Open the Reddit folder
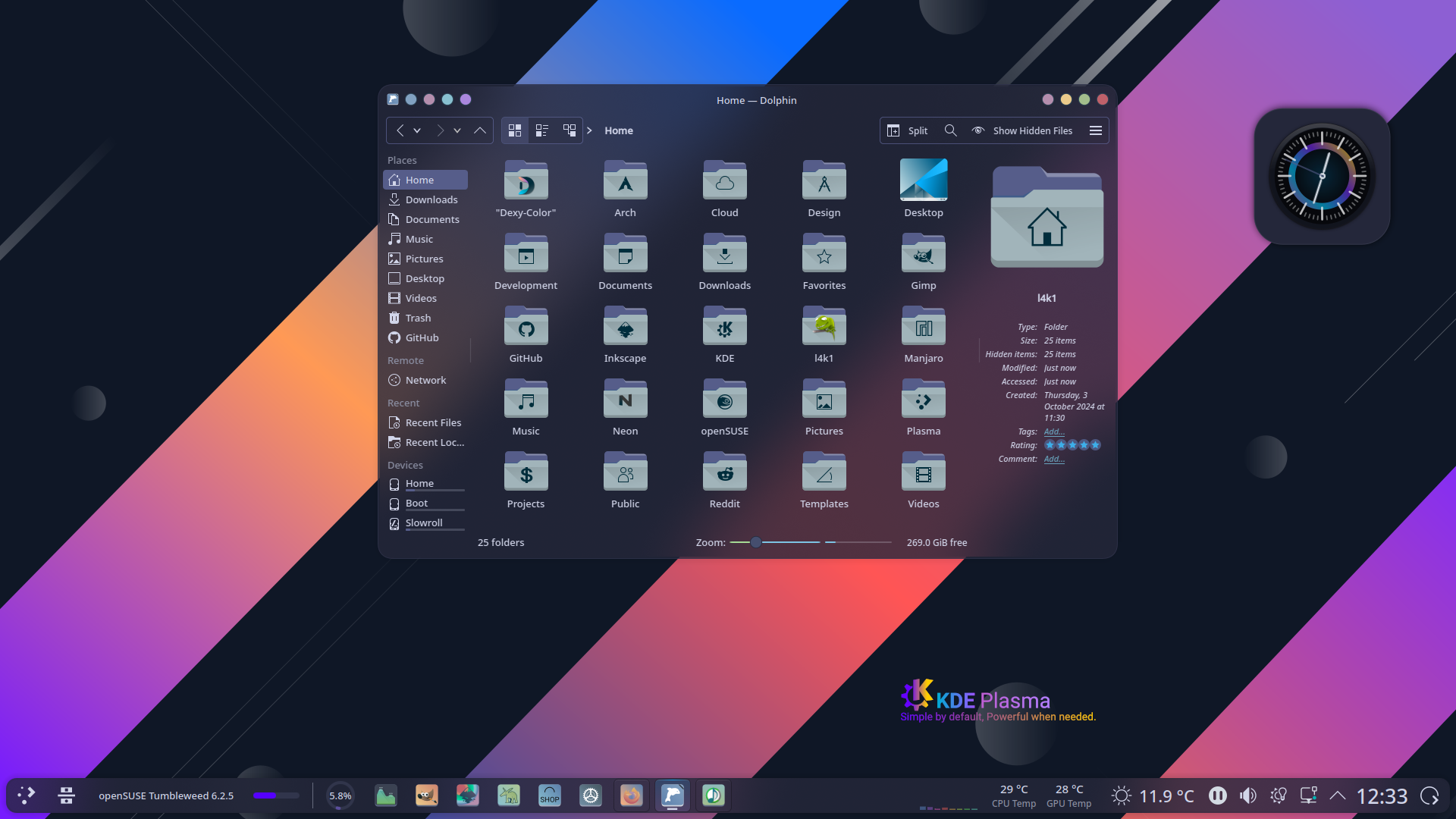The width and height of the screenshot is (1456, 819). click(724, 479)
